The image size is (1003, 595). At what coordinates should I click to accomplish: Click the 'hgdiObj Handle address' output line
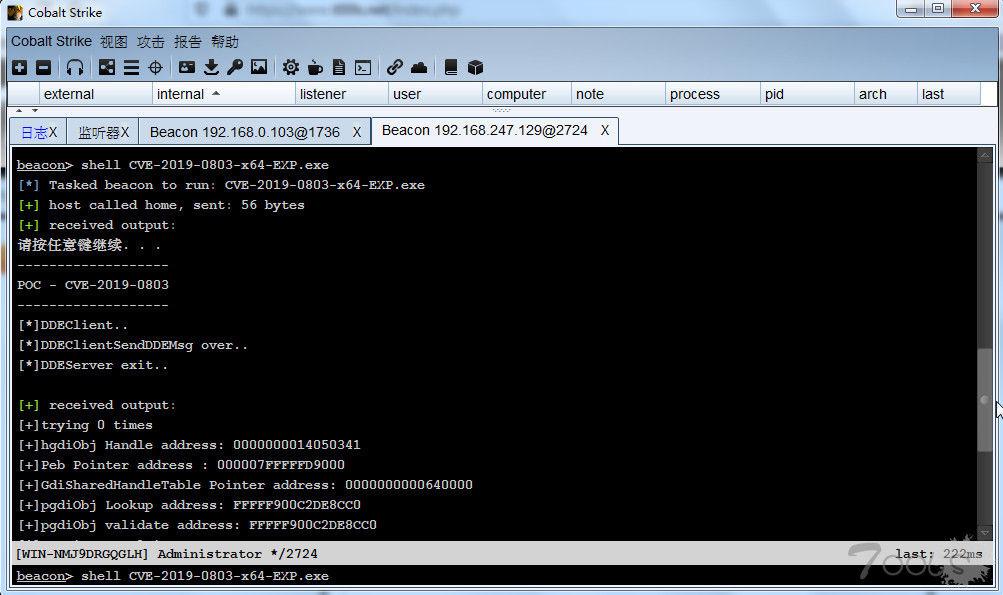[189, 445]
